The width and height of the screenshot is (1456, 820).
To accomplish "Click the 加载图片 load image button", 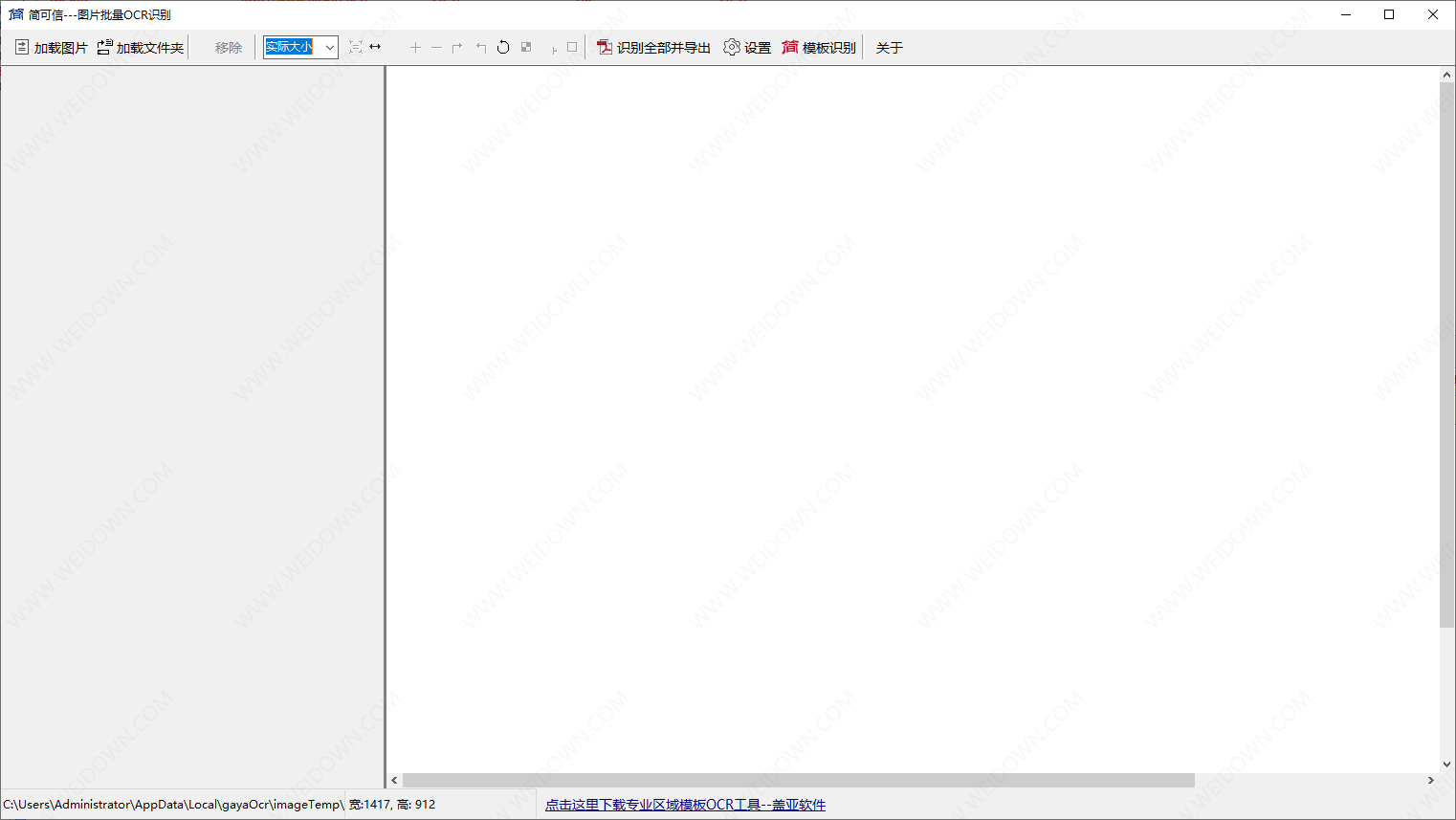I will pyautogui.click(x=51, y=47).
